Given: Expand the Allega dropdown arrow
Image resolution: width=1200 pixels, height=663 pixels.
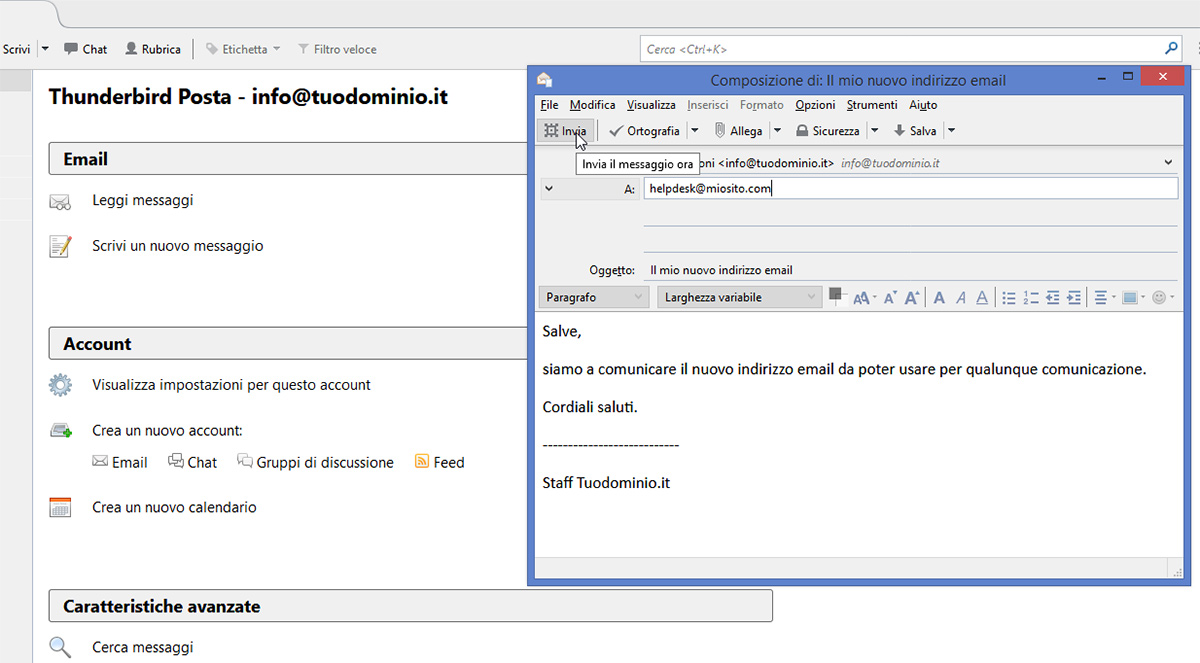Looking at the screenshot, I should [x=778, y=131].
